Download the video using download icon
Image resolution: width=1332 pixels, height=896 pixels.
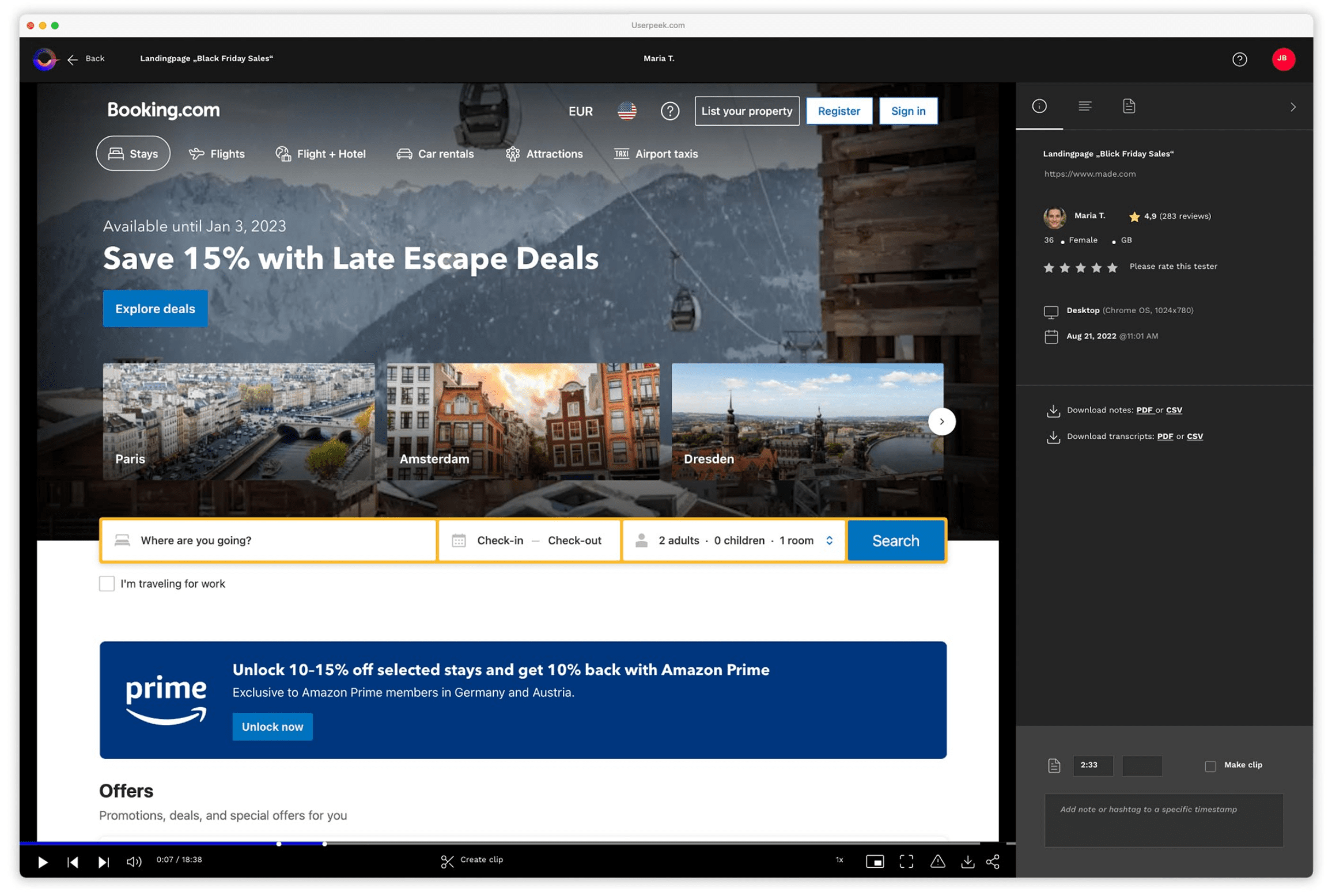click(x=968, y=861)
